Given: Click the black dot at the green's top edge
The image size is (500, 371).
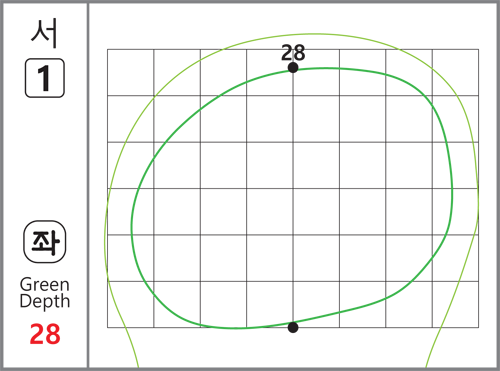Looking at the screenshot, I should [293, 68].
